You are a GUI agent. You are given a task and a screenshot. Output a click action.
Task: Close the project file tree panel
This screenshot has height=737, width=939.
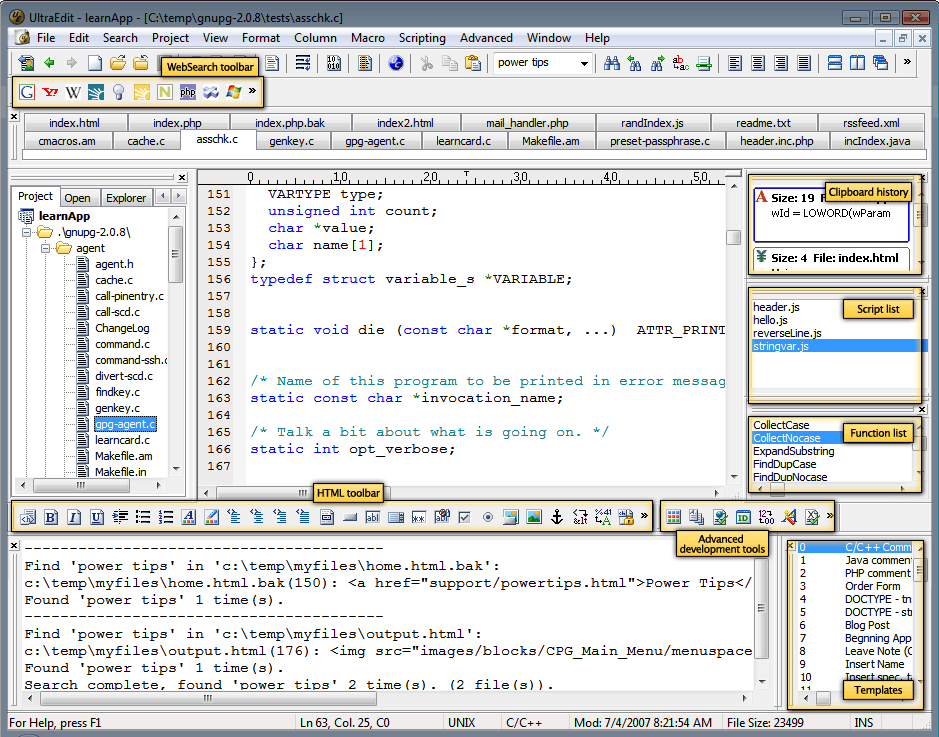coord(182,177)
